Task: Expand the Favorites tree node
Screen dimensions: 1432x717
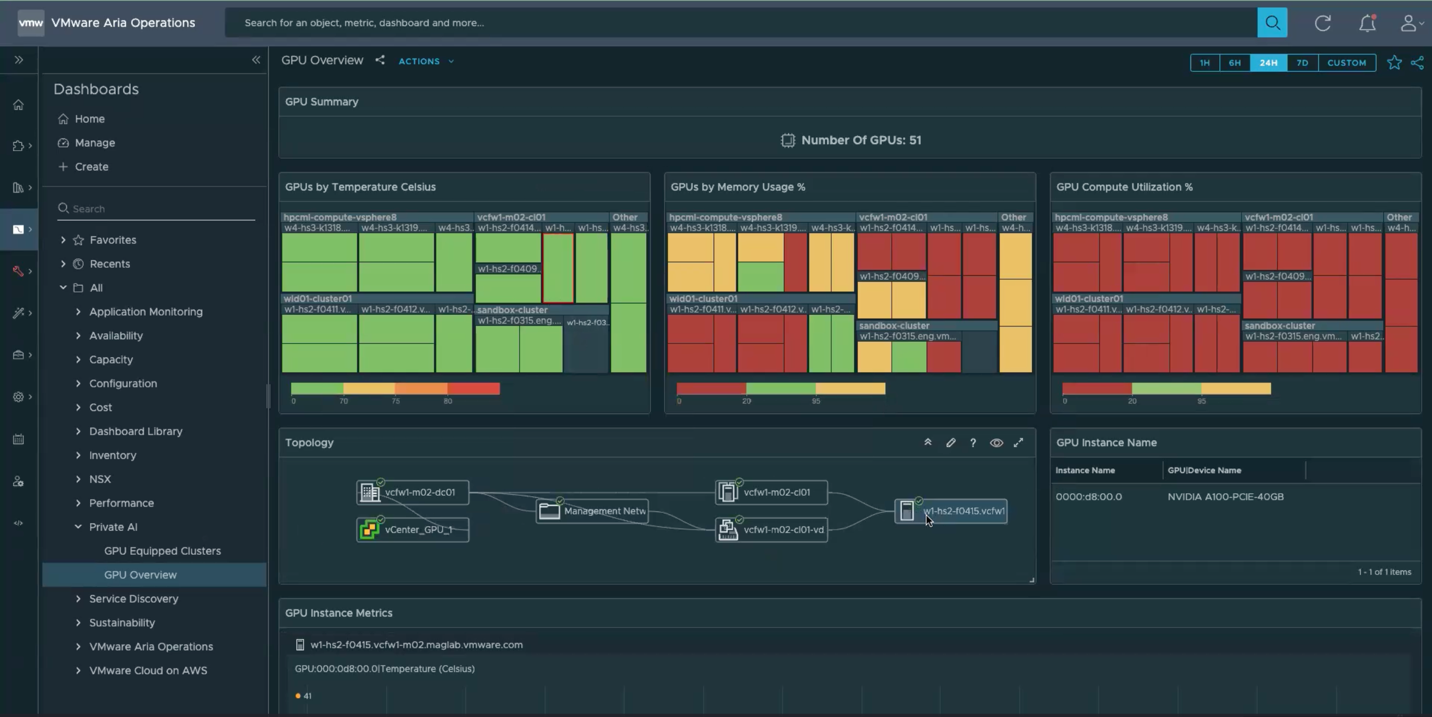Action: pos(63,240)
